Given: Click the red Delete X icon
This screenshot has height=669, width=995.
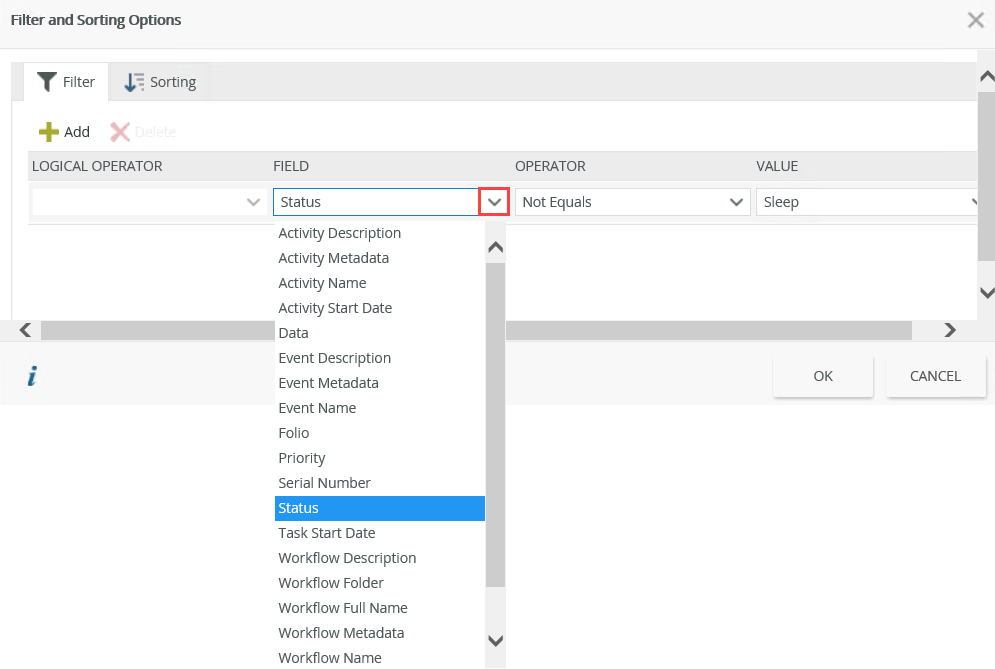Looking at the screenshot, I should click(120, 132).
